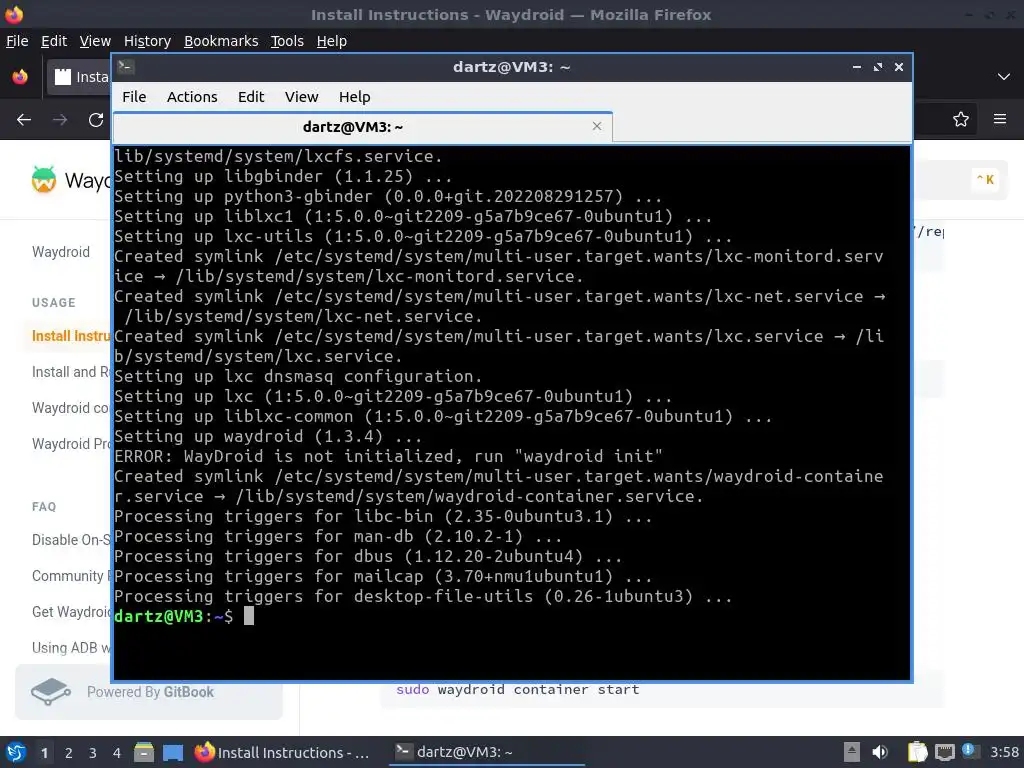Reload the Firefox page
Viewport: 1024px width, 768px height.
[96, 120]
